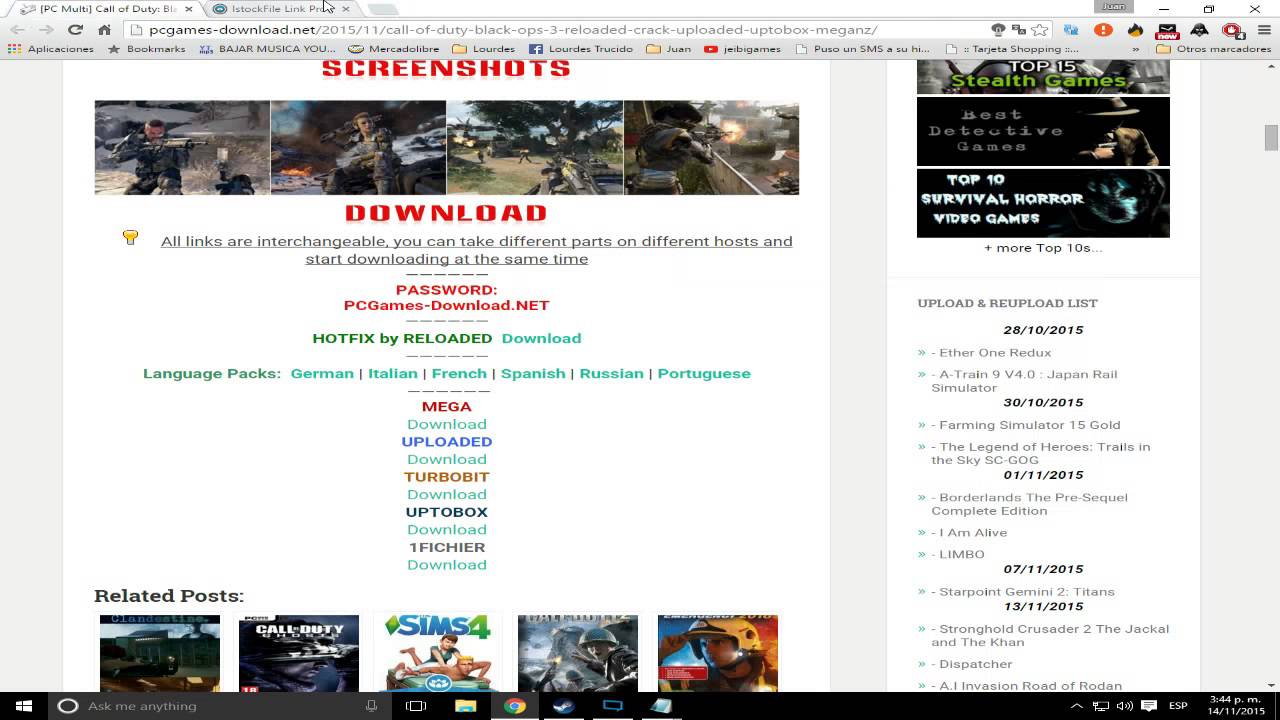Click the Cortana microphone icon

[x=371, y=706]
